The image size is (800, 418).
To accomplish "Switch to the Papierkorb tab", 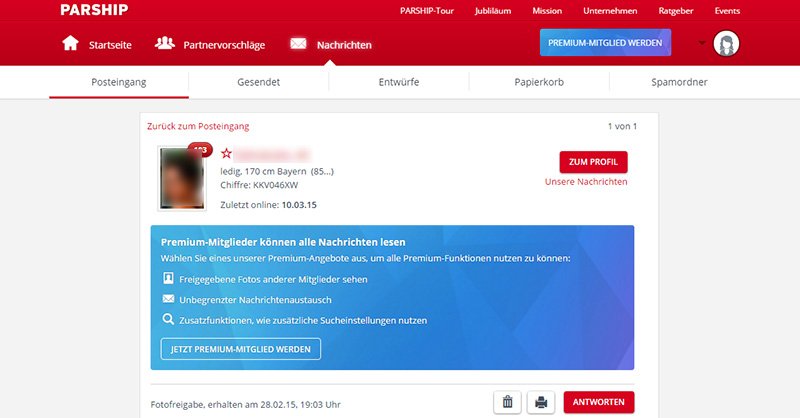I will [539, 82].
